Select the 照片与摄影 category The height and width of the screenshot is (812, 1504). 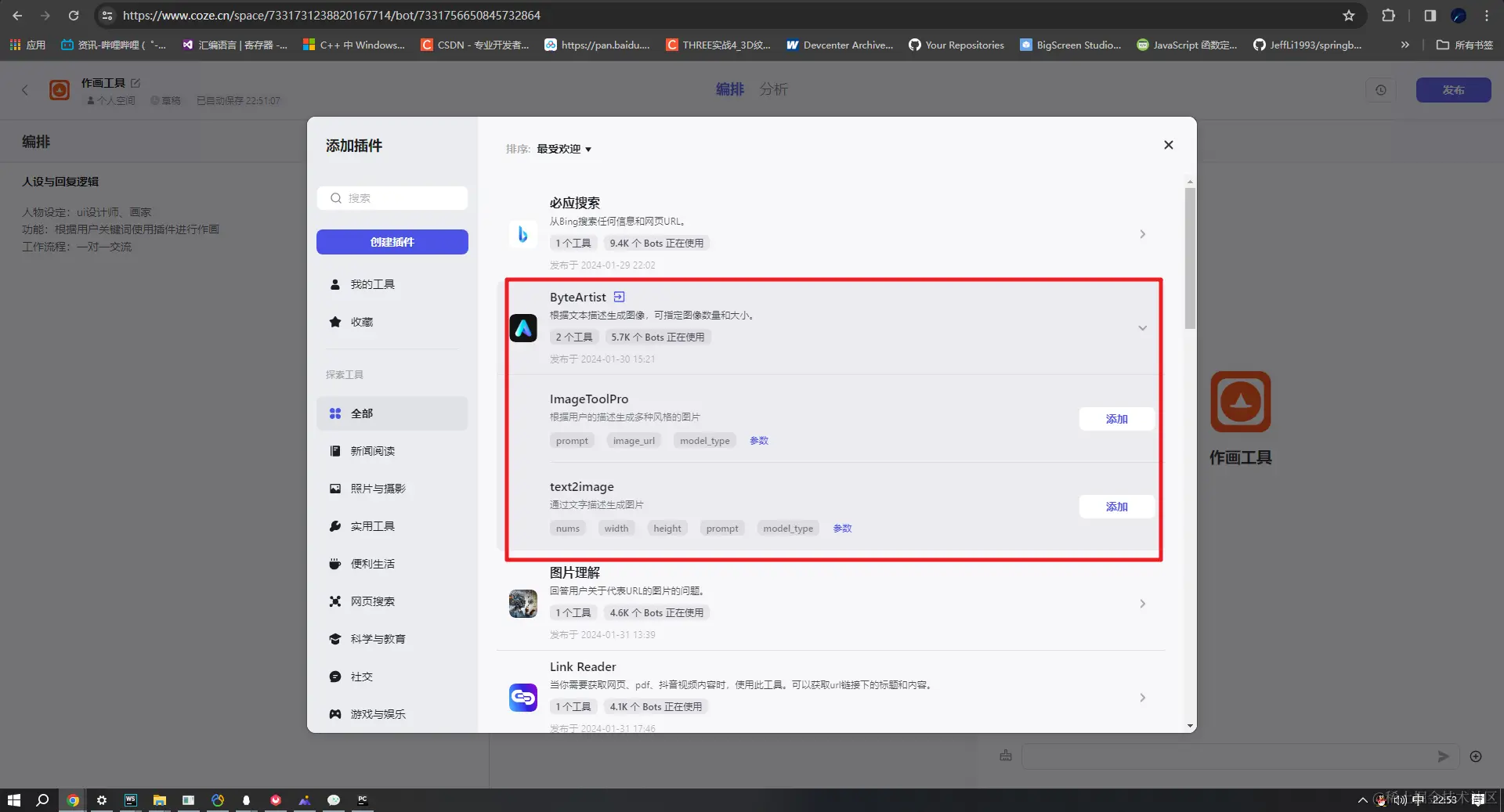pos(392,489)
